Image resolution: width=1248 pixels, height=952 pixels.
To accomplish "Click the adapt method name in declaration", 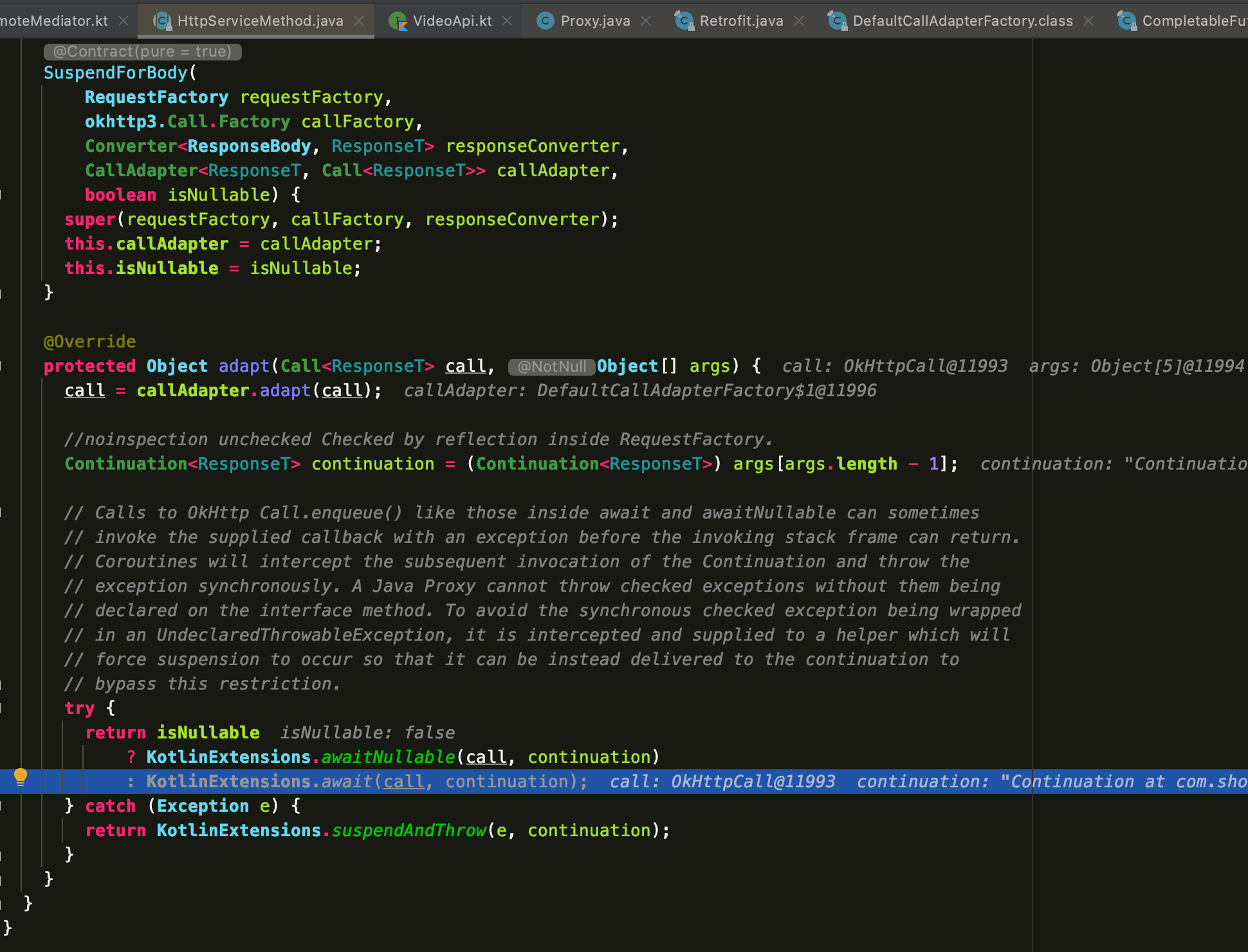I will click(x=244, y=366).
